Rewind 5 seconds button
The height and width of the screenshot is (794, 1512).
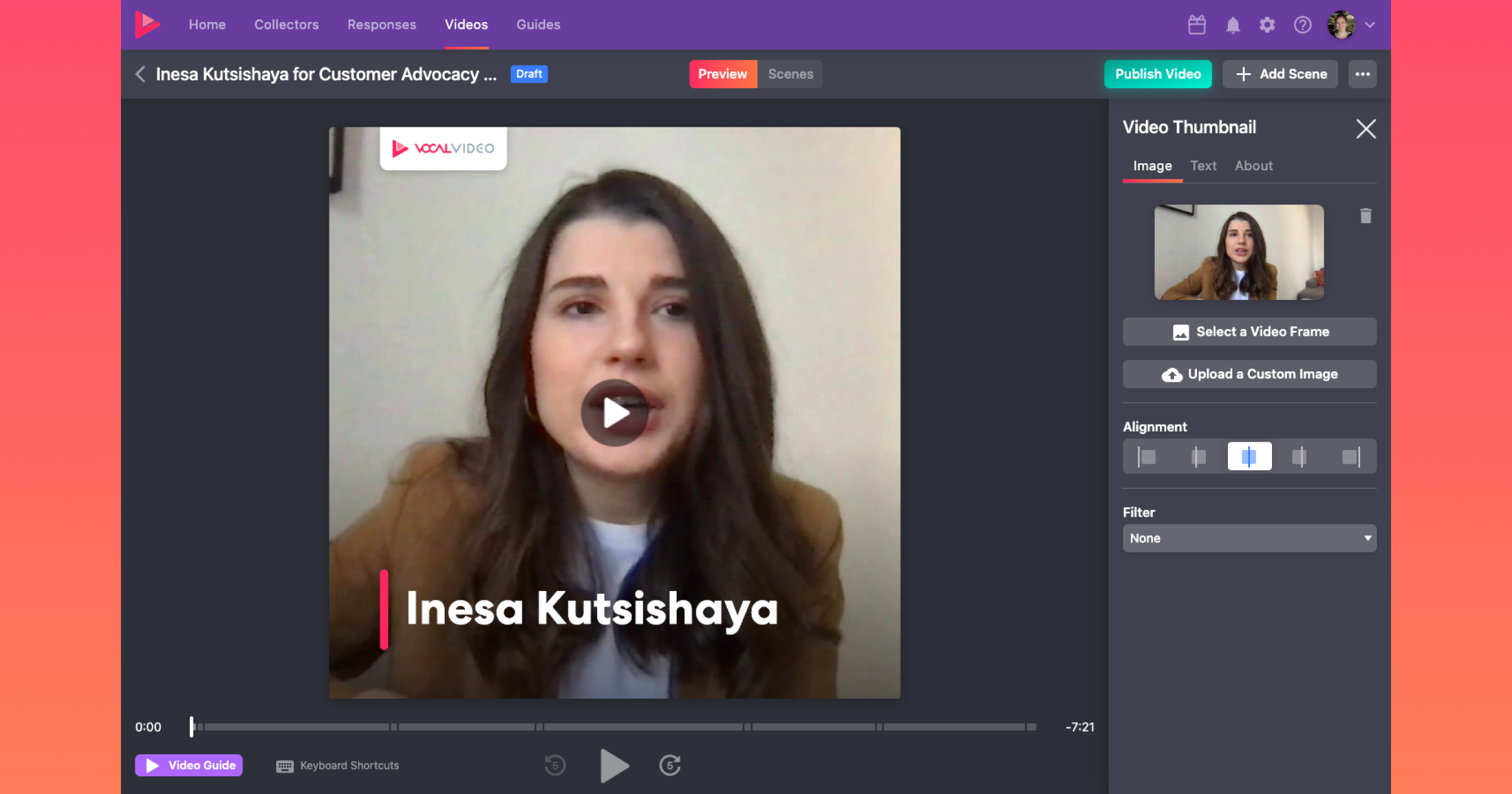(555, 765)
